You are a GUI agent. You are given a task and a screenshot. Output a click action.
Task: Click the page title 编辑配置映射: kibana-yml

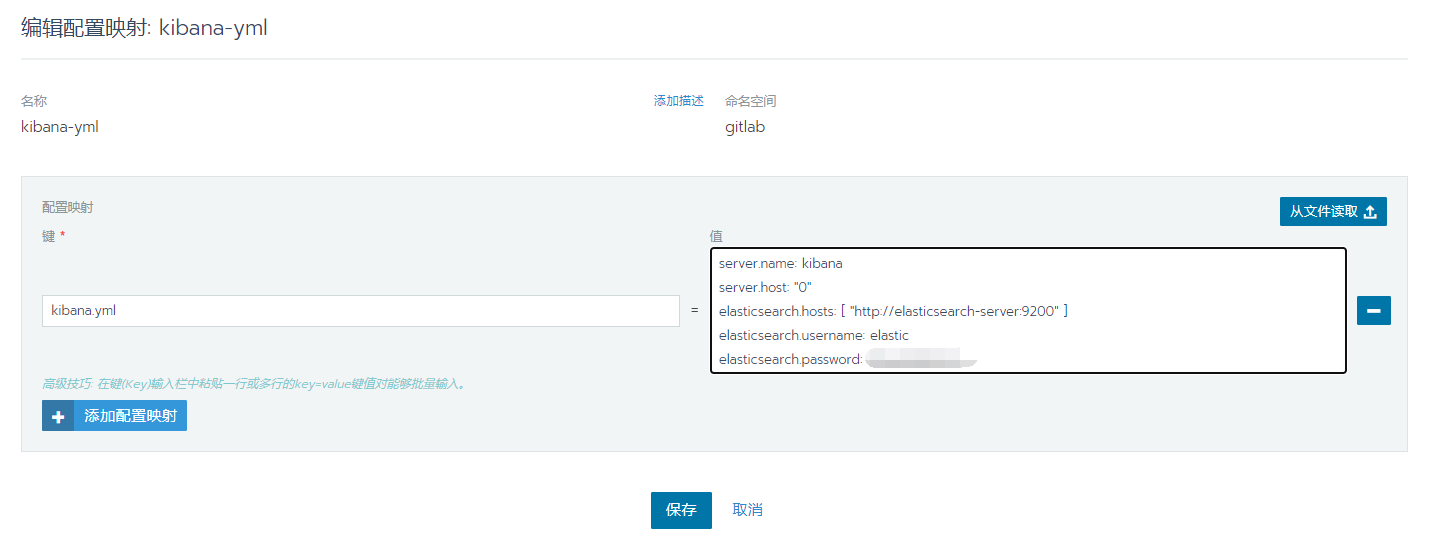(144, 28)
